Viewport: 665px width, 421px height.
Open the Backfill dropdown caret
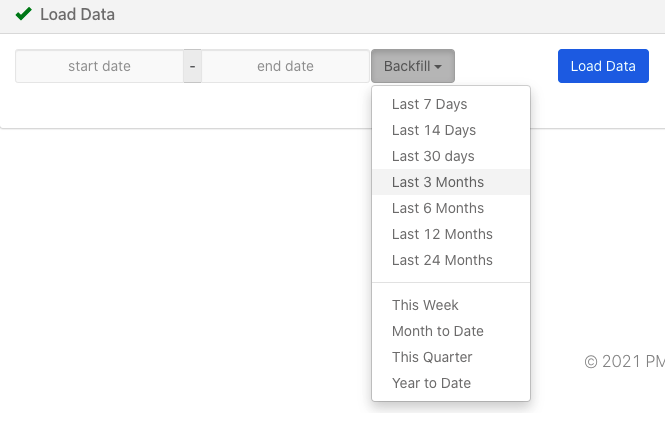tap(438, 67)
